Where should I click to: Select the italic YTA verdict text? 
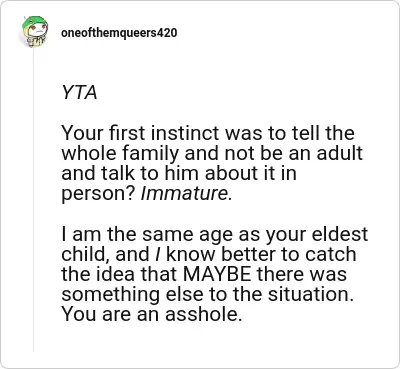79,92
